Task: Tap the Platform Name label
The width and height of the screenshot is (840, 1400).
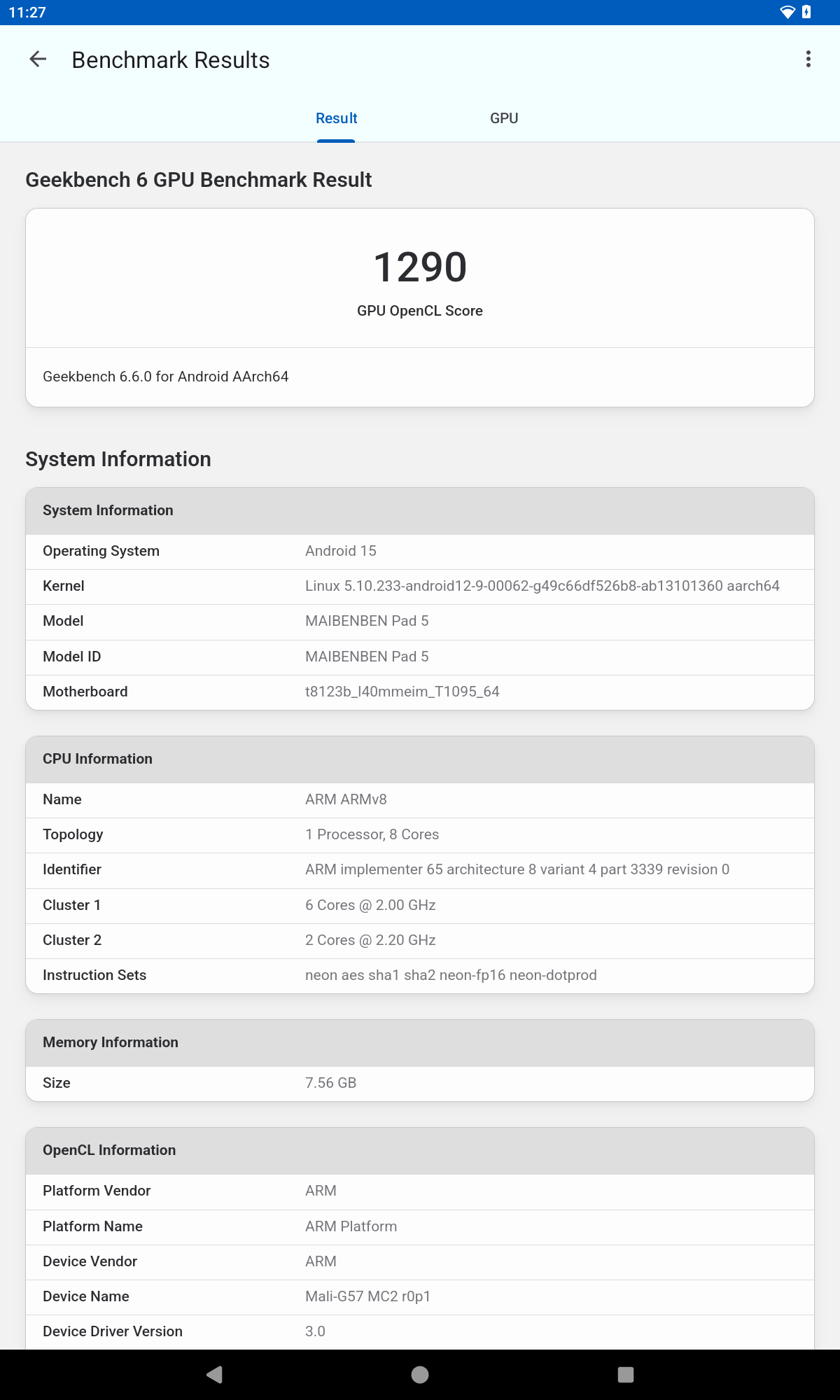Action: (x=92, y=1226)
